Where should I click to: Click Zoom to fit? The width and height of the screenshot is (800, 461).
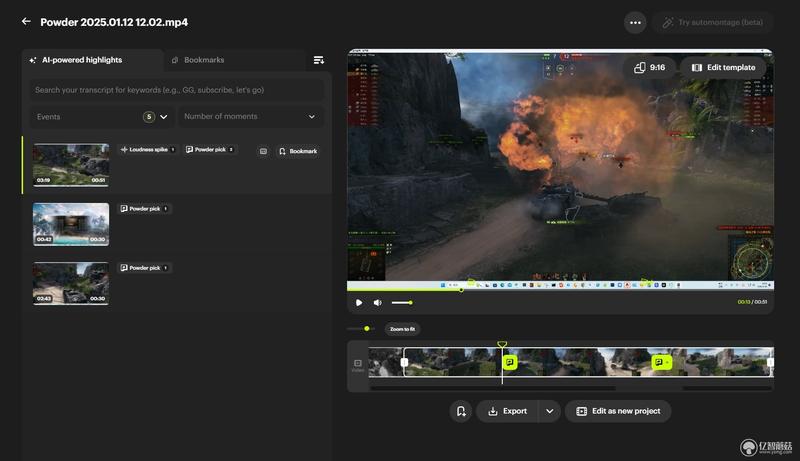click(402, 329)
